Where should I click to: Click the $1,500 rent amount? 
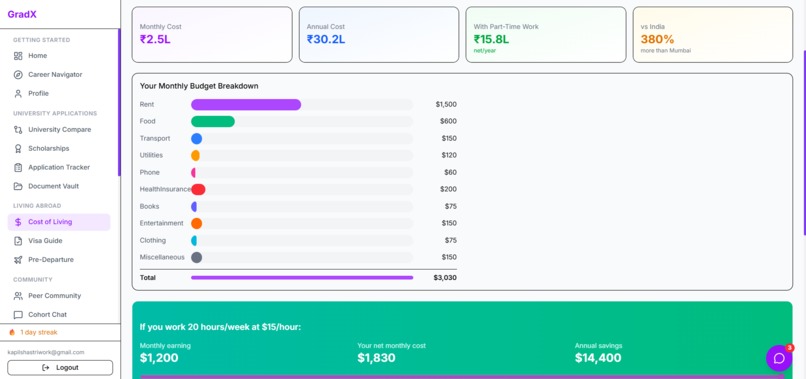tap(446, 104)
